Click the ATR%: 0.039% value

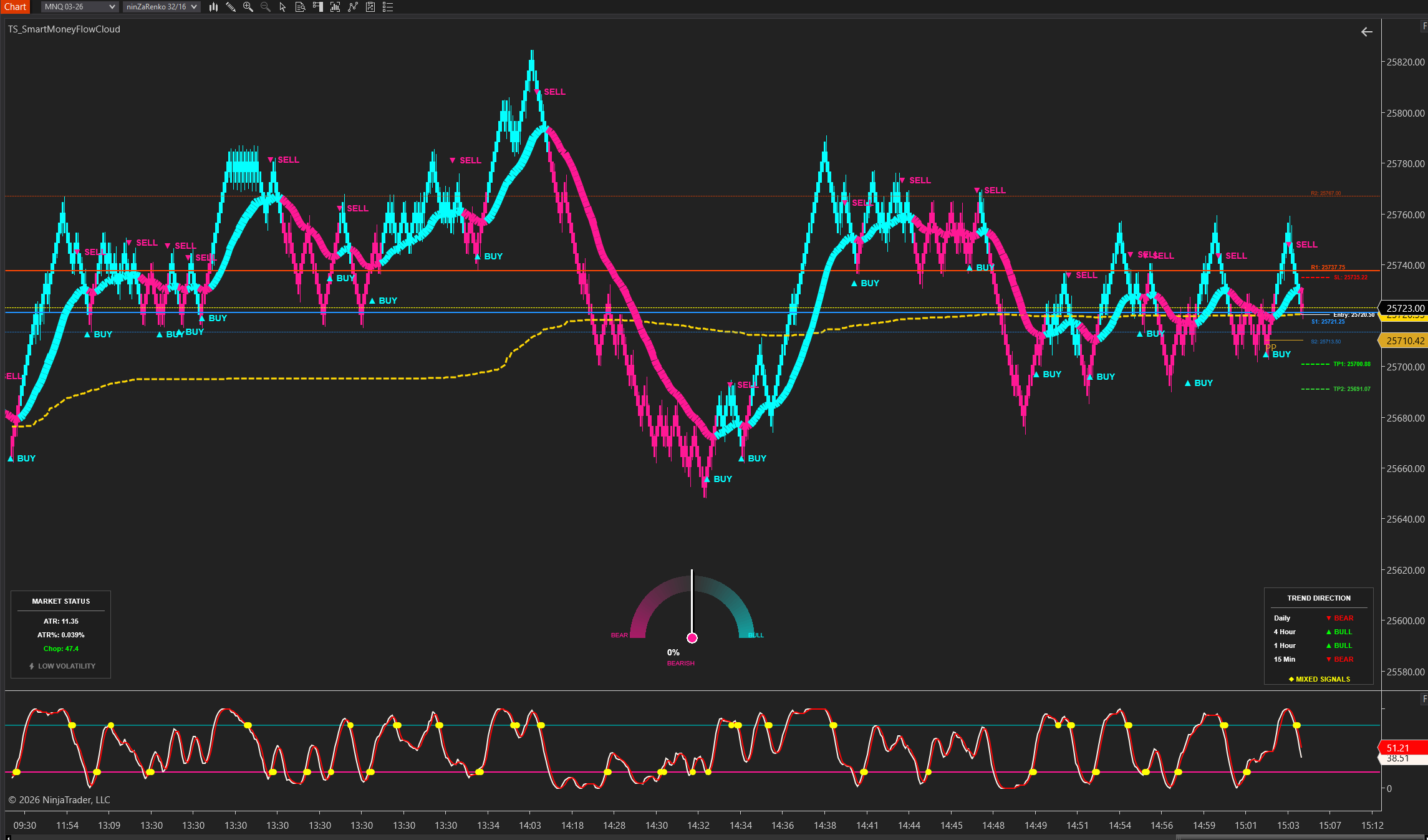coord(61,635)
